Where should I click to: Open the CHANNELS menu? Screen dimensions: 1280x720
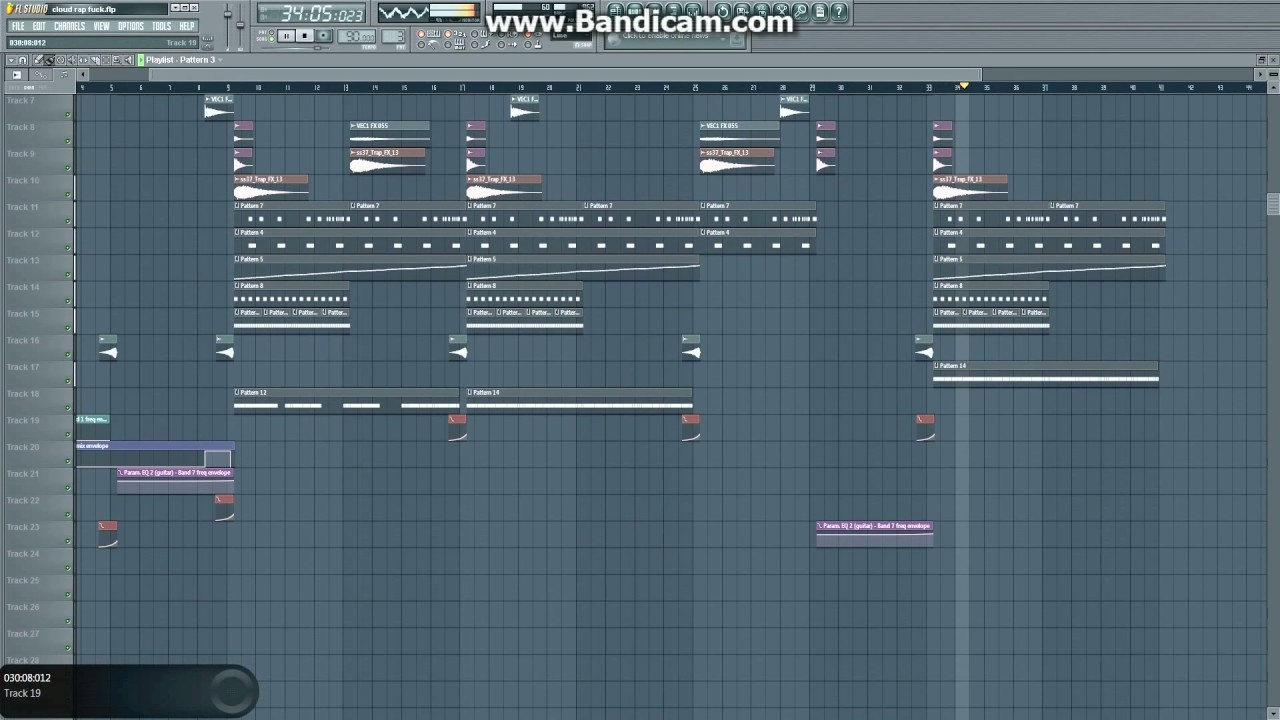[x=69, y=26]
